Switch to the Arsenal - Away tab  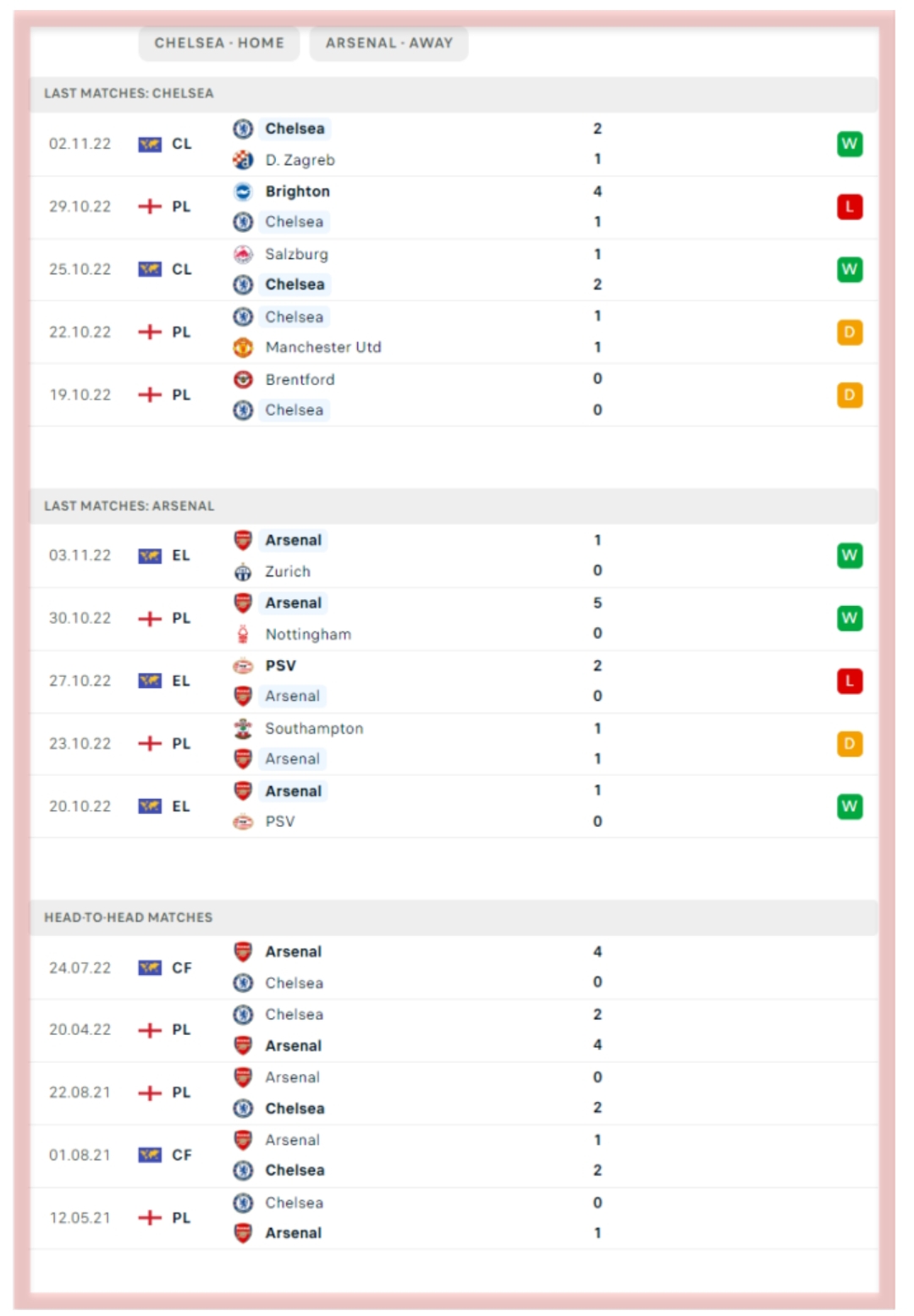(x=388, y=43)
